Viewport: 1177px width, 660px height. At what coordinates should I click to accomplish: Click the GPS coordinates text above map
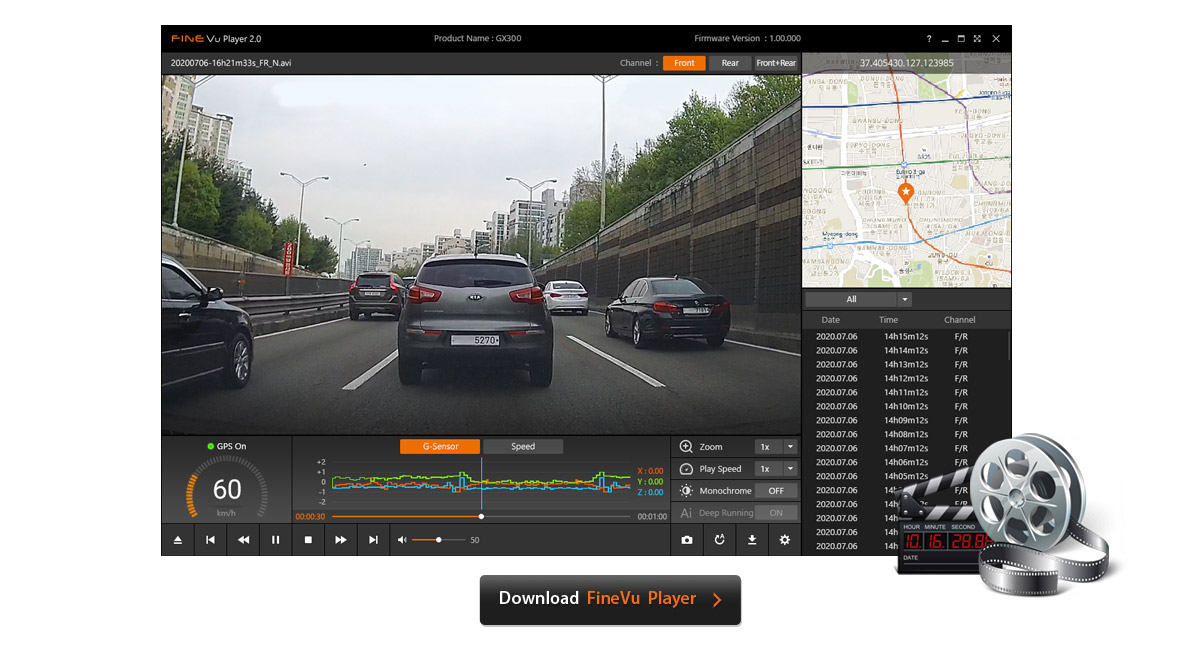pos(907,63)
